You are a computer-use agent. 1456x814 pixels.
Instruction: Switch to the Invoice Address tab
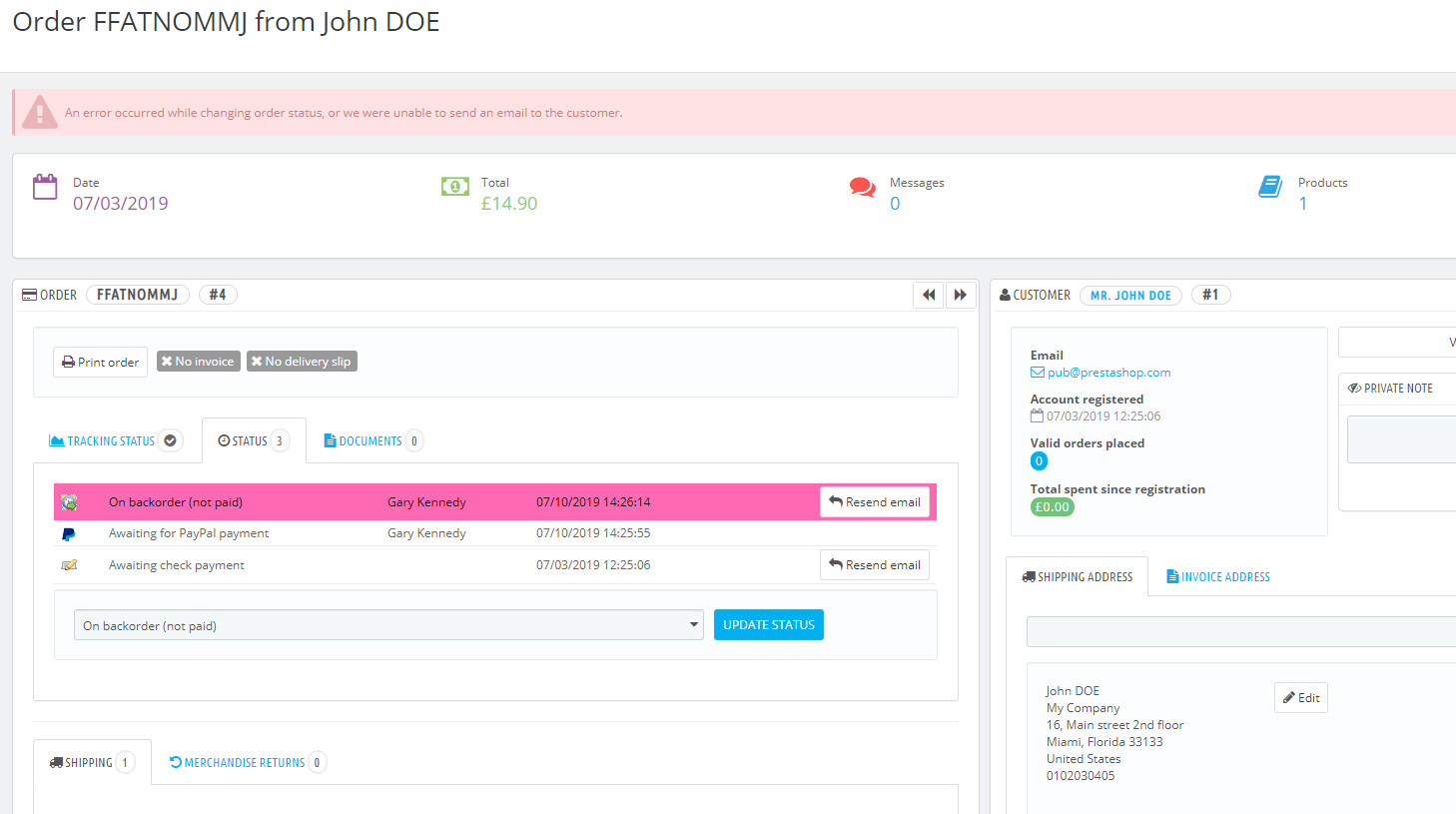pos(1218,576)
